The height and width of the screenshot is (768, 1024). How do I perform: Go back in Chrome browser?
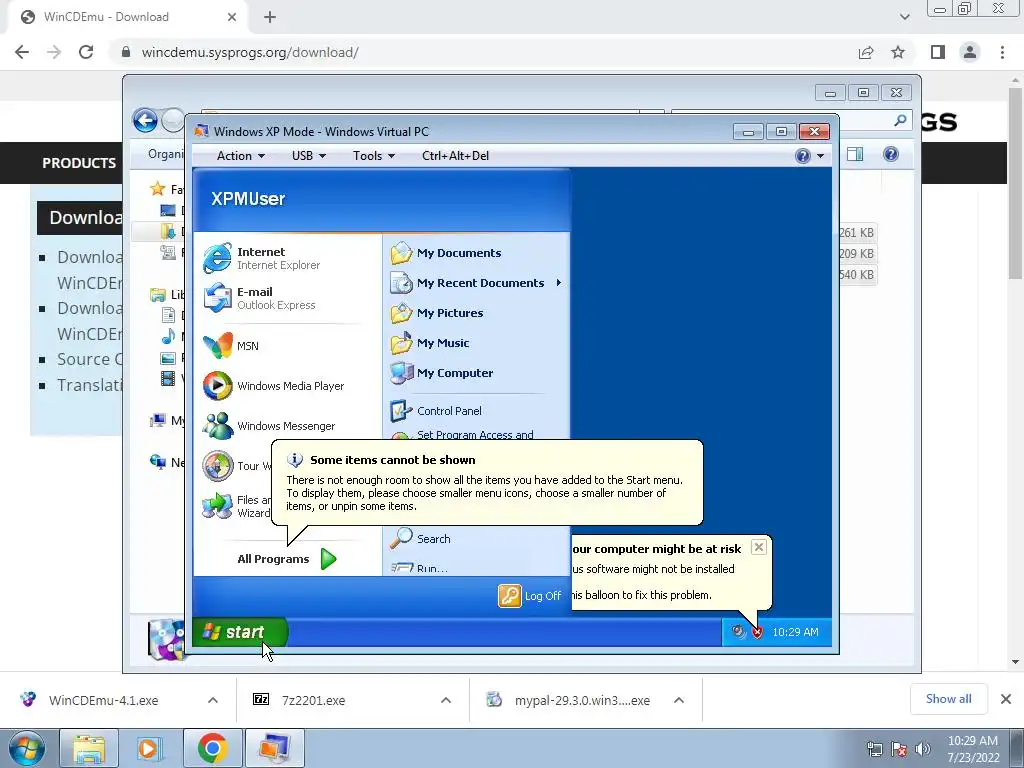click(x=22, y=52)
